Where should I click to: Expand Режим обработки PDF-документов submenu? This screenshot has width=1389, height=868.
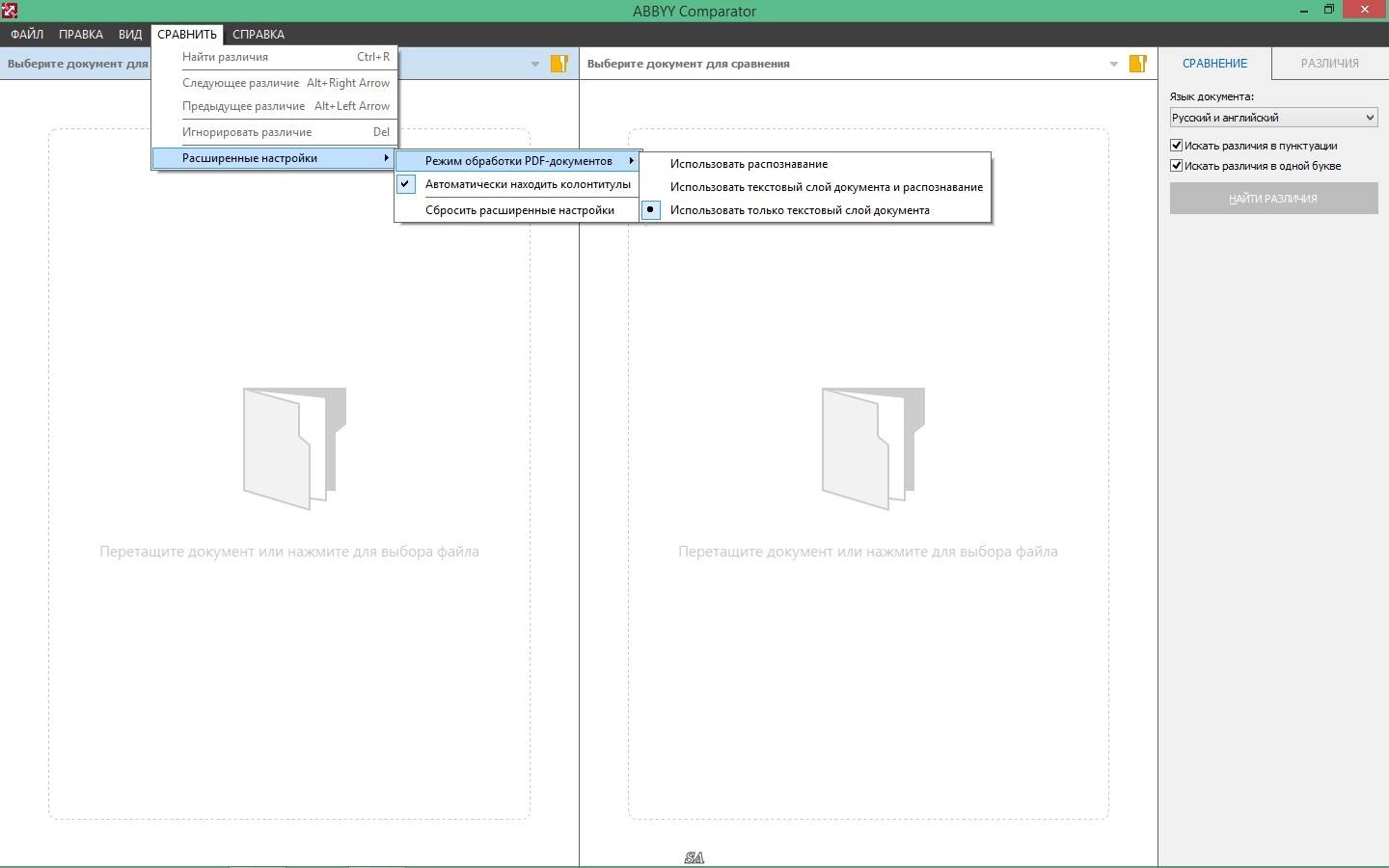(x=517, y=161)
